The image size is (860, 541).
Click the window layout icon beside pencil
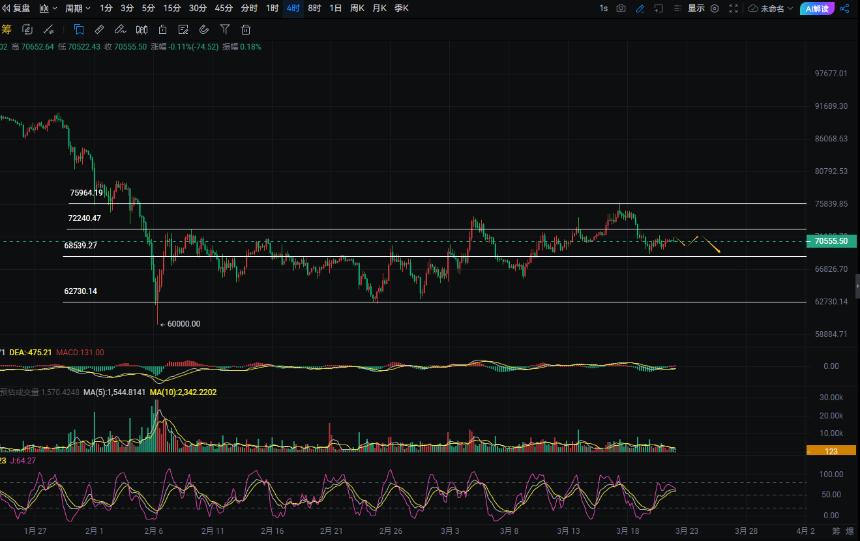pyautogui.click(x=658, y=8)
